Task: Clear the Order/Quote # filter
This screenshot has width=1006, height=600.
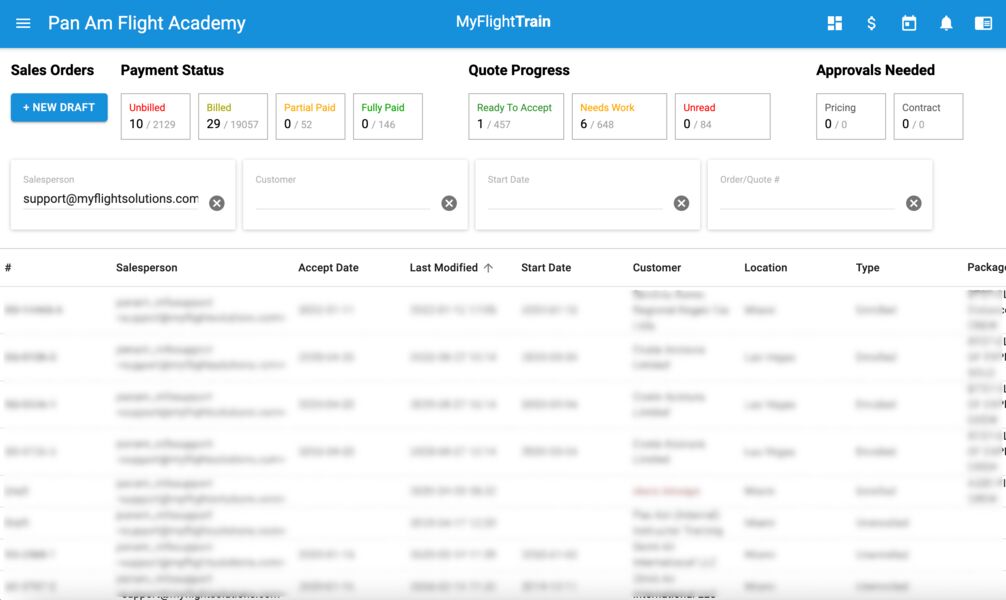Action: 914,203
